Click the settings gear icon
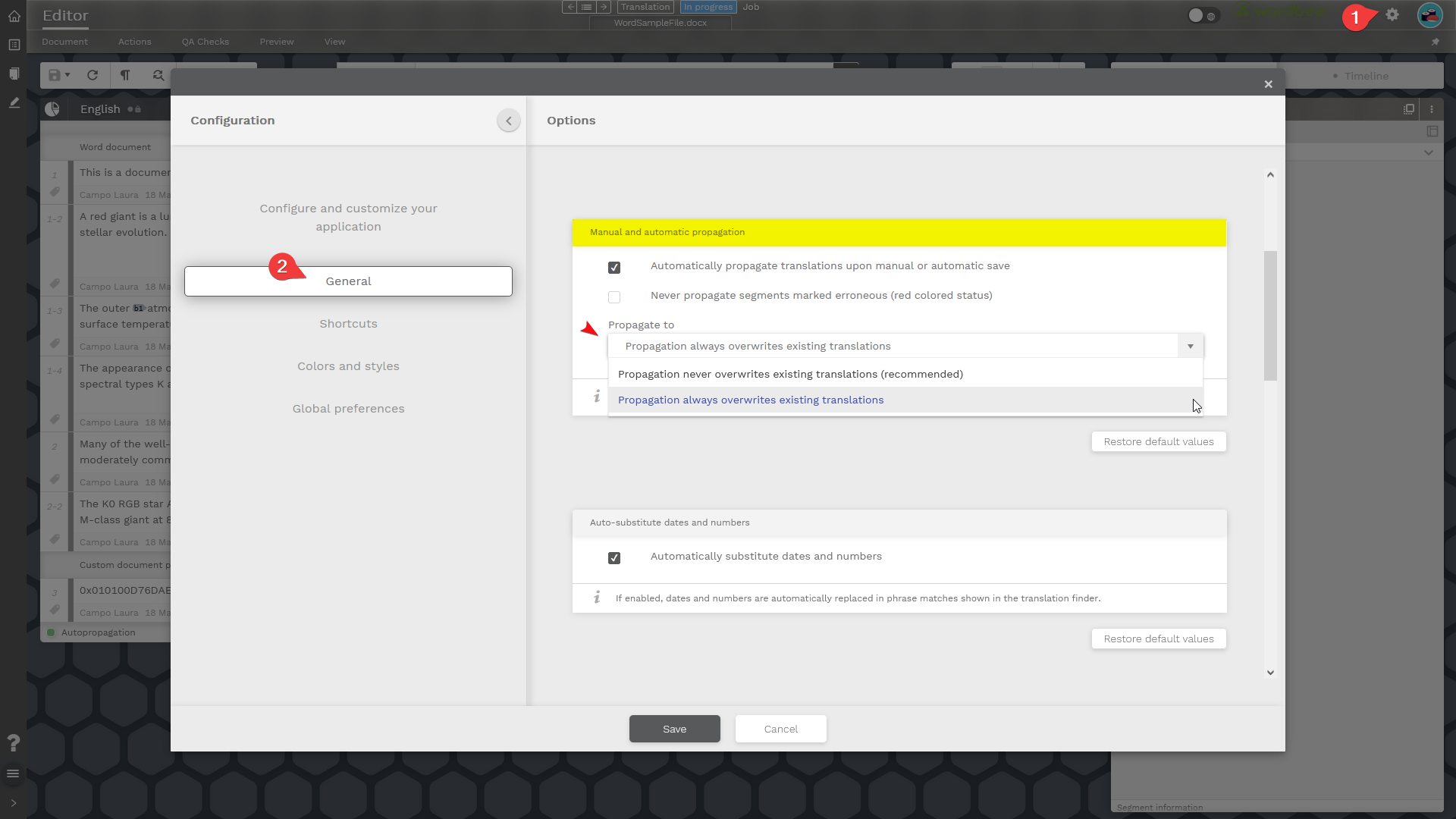 [1392, 14]
